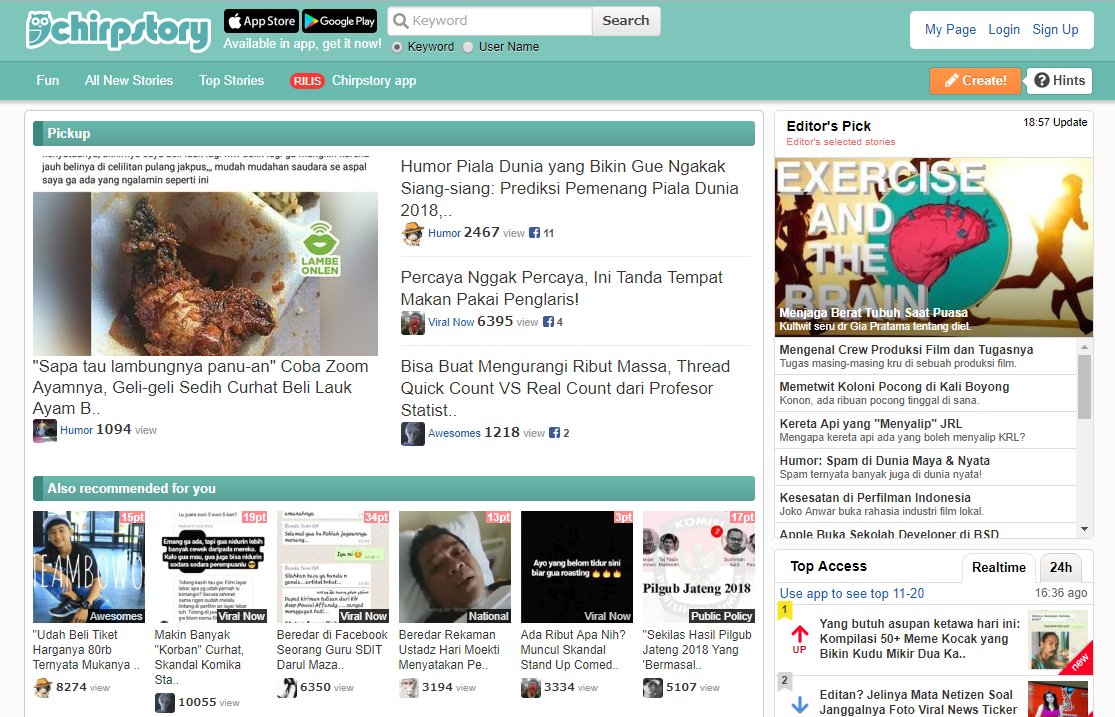Click avatar beside 3194 view count
Image resolution: width=1115 pixels, height=717 pixels.
[x=409, y=688]
